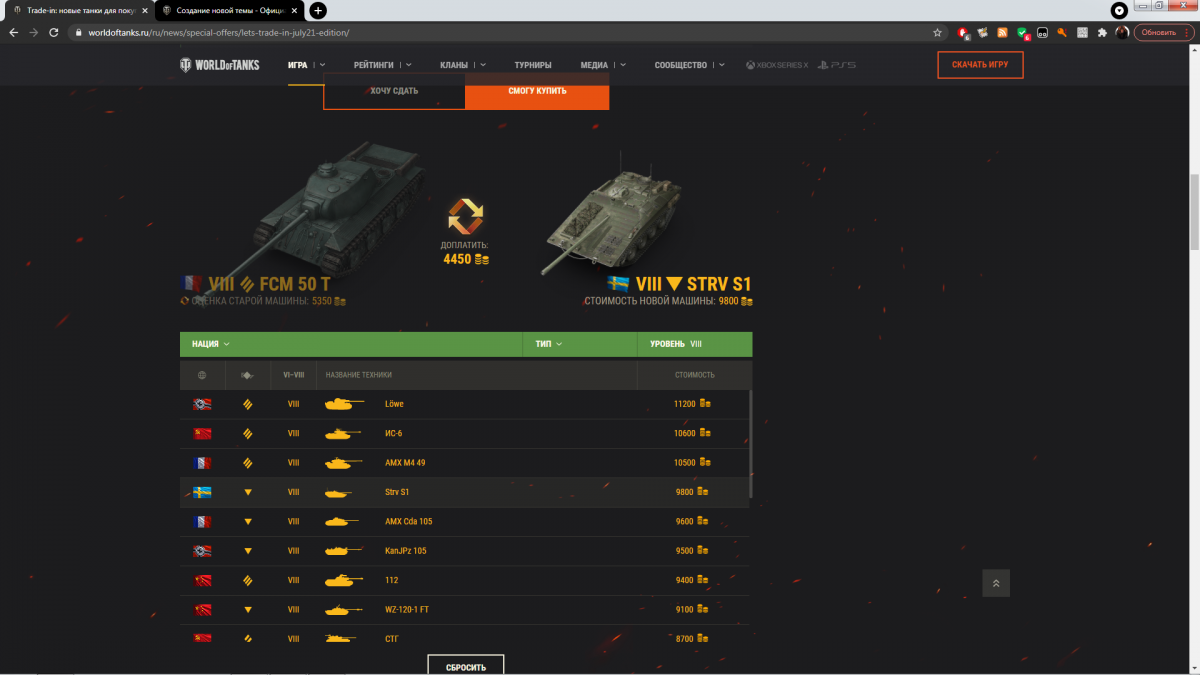Click the Xbox Series X link icon
The image size is (1200, 675).
pyautogui.click(x=776, y=65)
